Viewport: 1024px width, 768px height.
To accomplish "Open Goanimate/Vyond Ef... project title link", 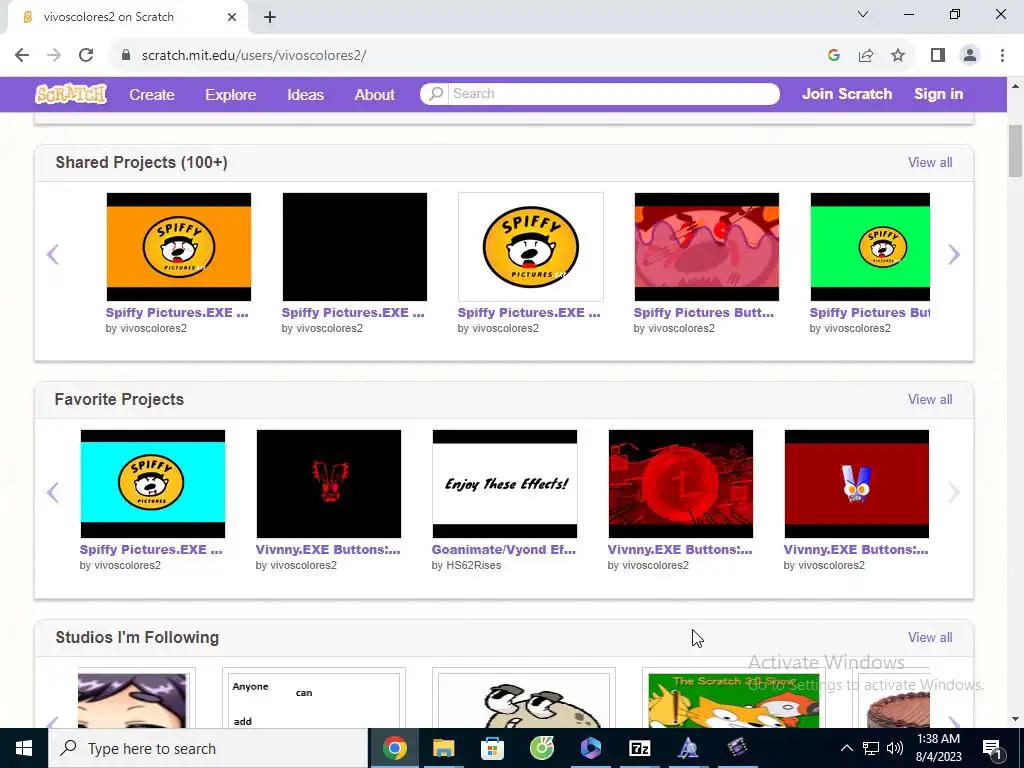I will click(504, 550).
